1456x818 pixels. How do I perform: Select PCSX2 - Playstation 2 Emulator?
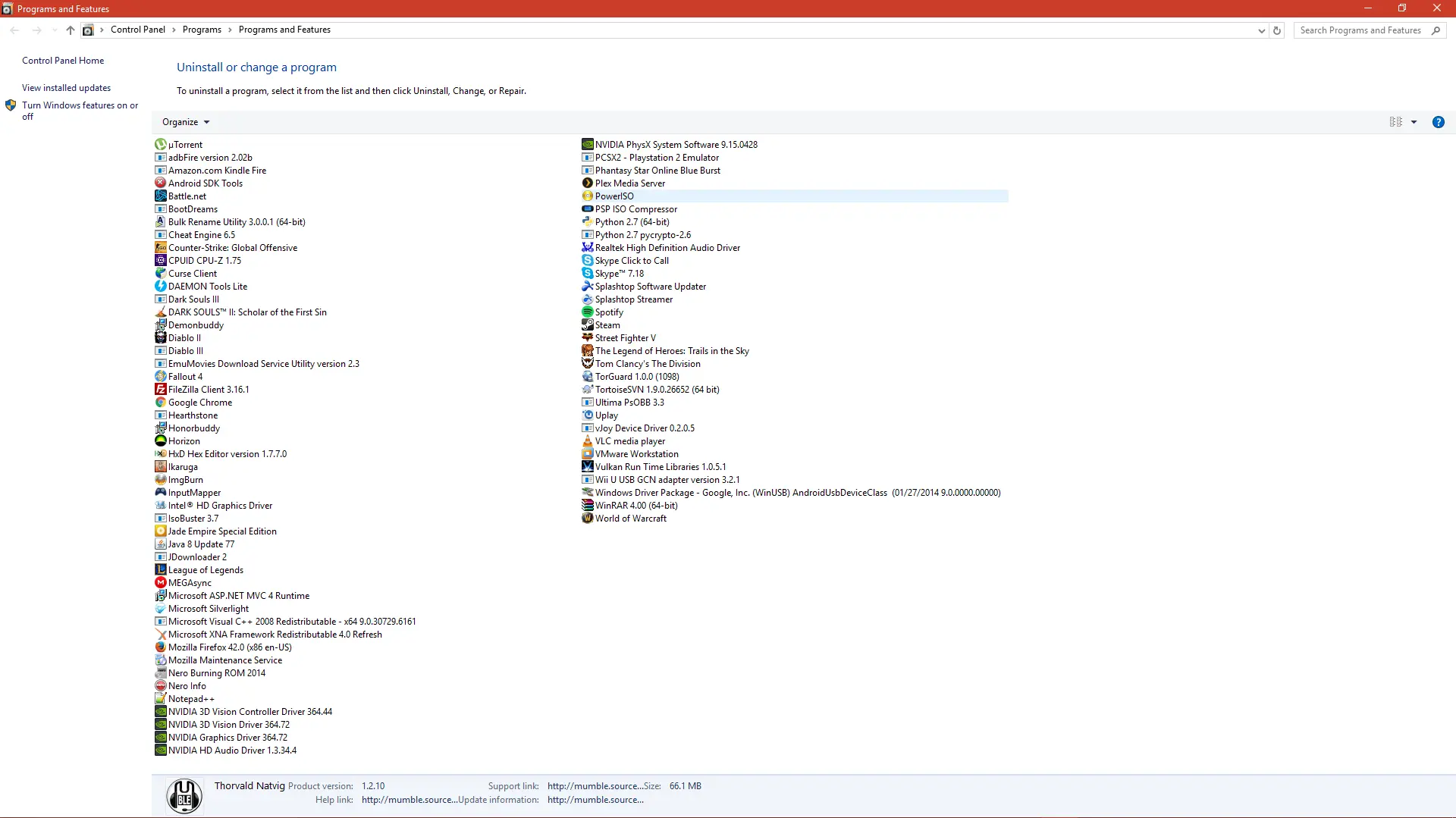coord(650,157)
